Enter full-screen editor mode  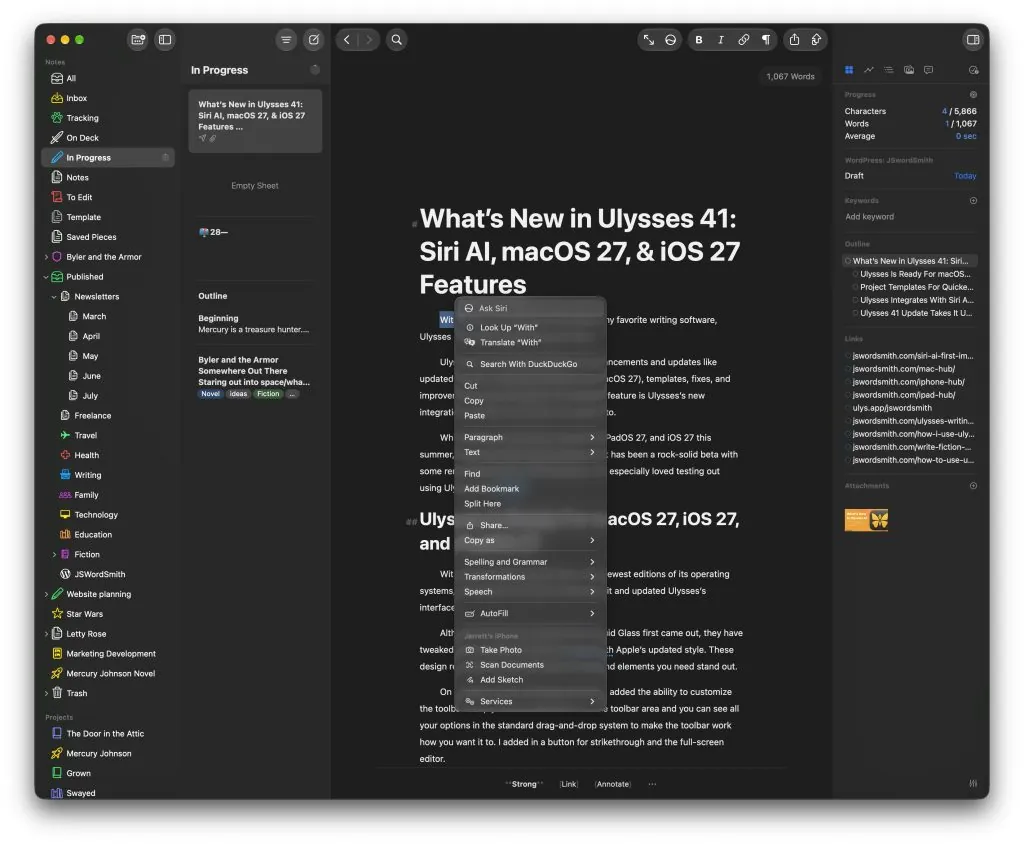(648, 40)
